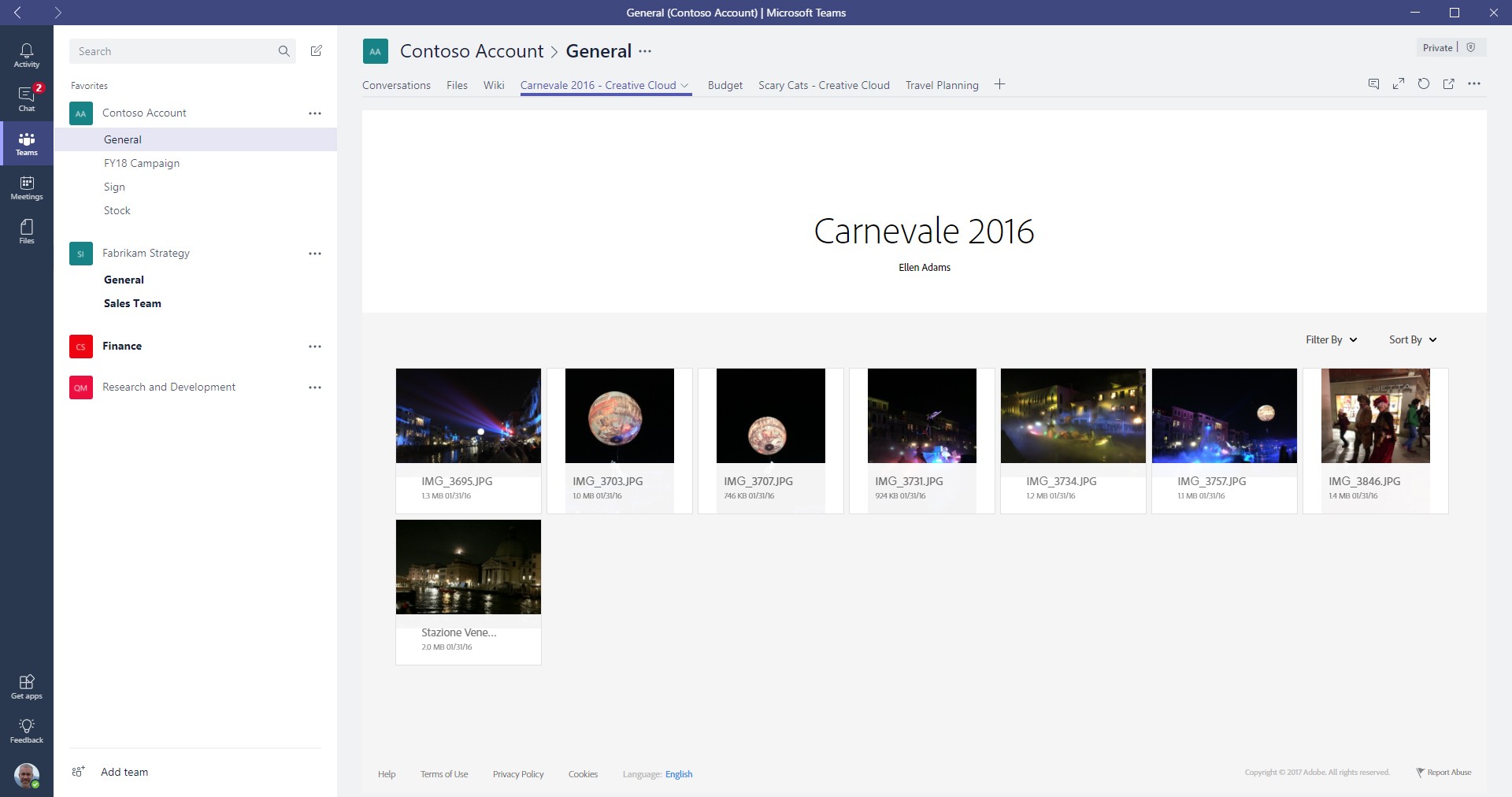
Task: Switch to the Travel Planning tab
Action: pos(942,85)
